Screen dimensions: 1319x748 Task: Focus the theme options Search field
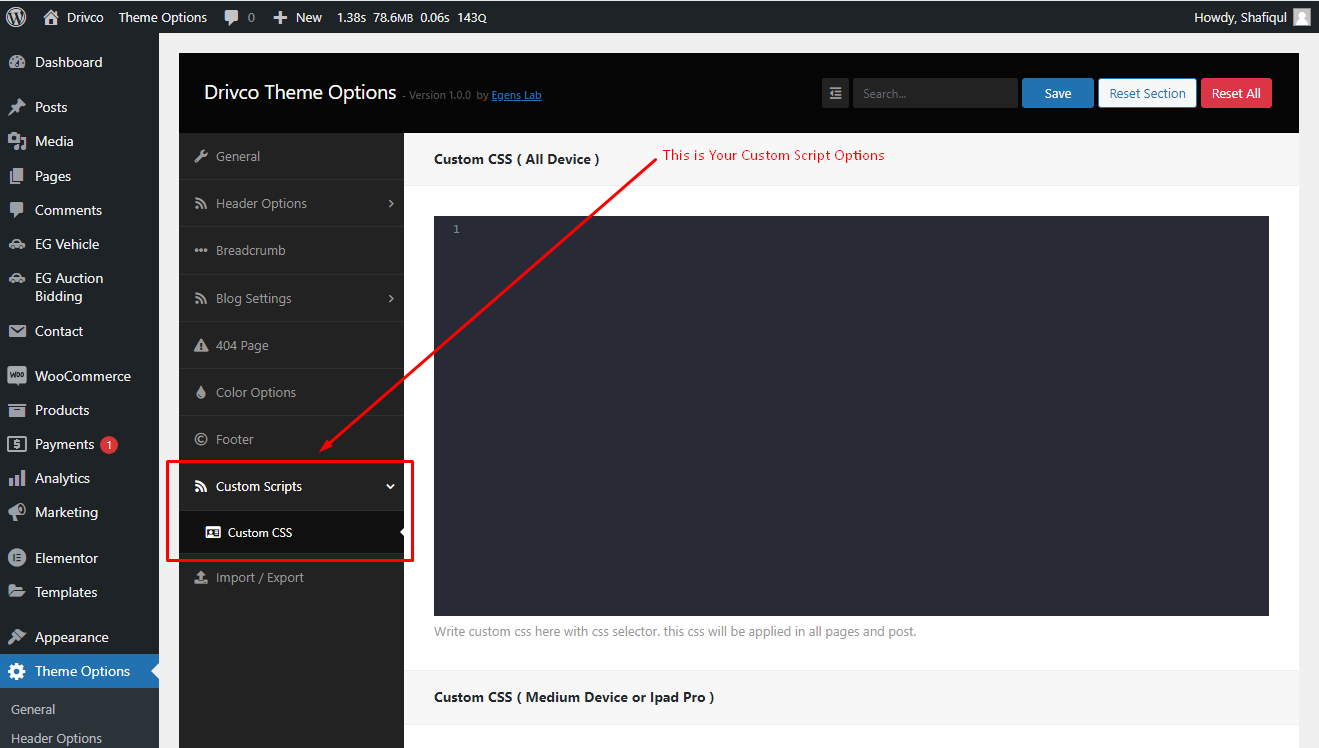point(935,93)
